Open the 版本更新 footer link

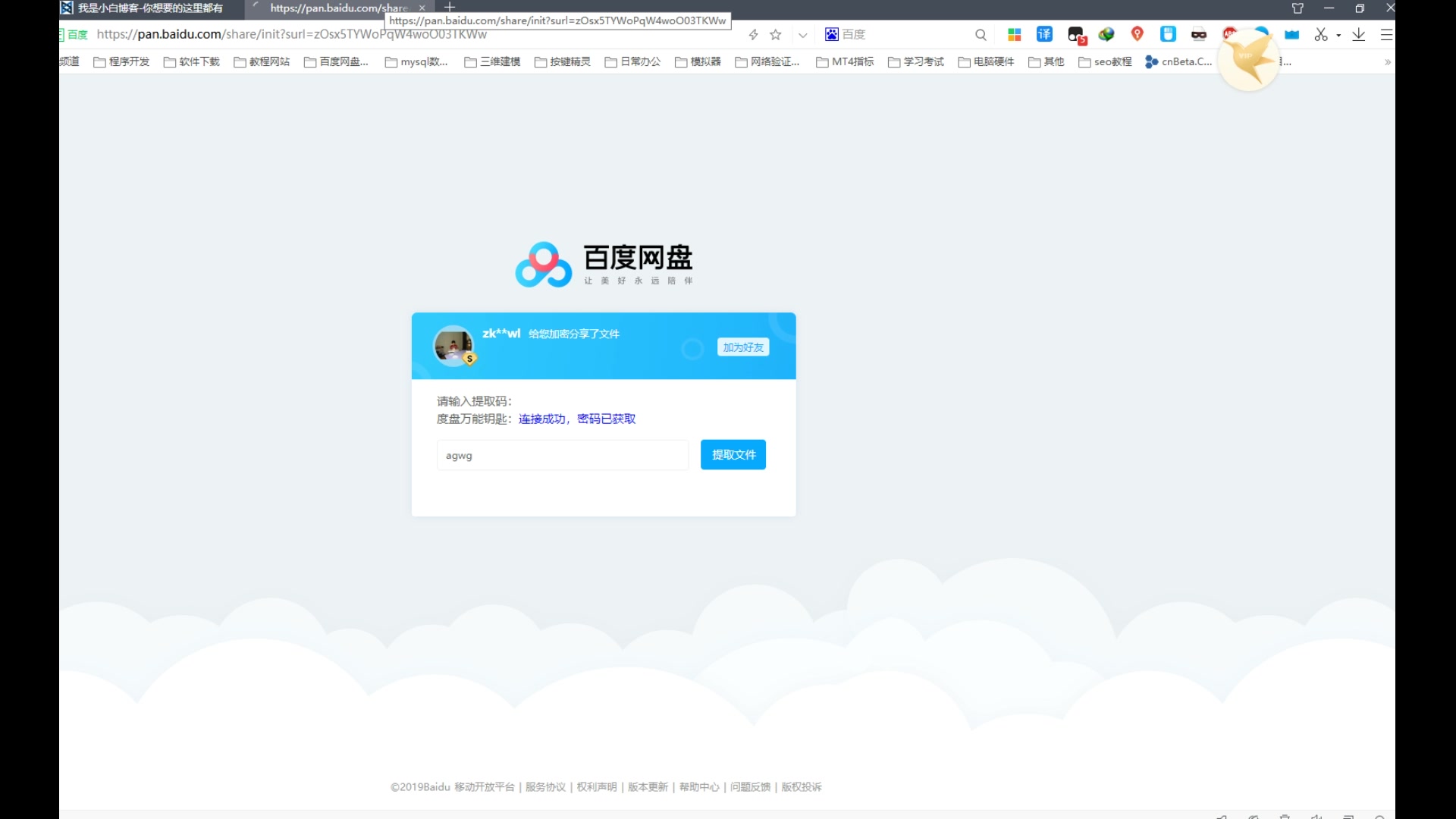[x=648, y=787]
